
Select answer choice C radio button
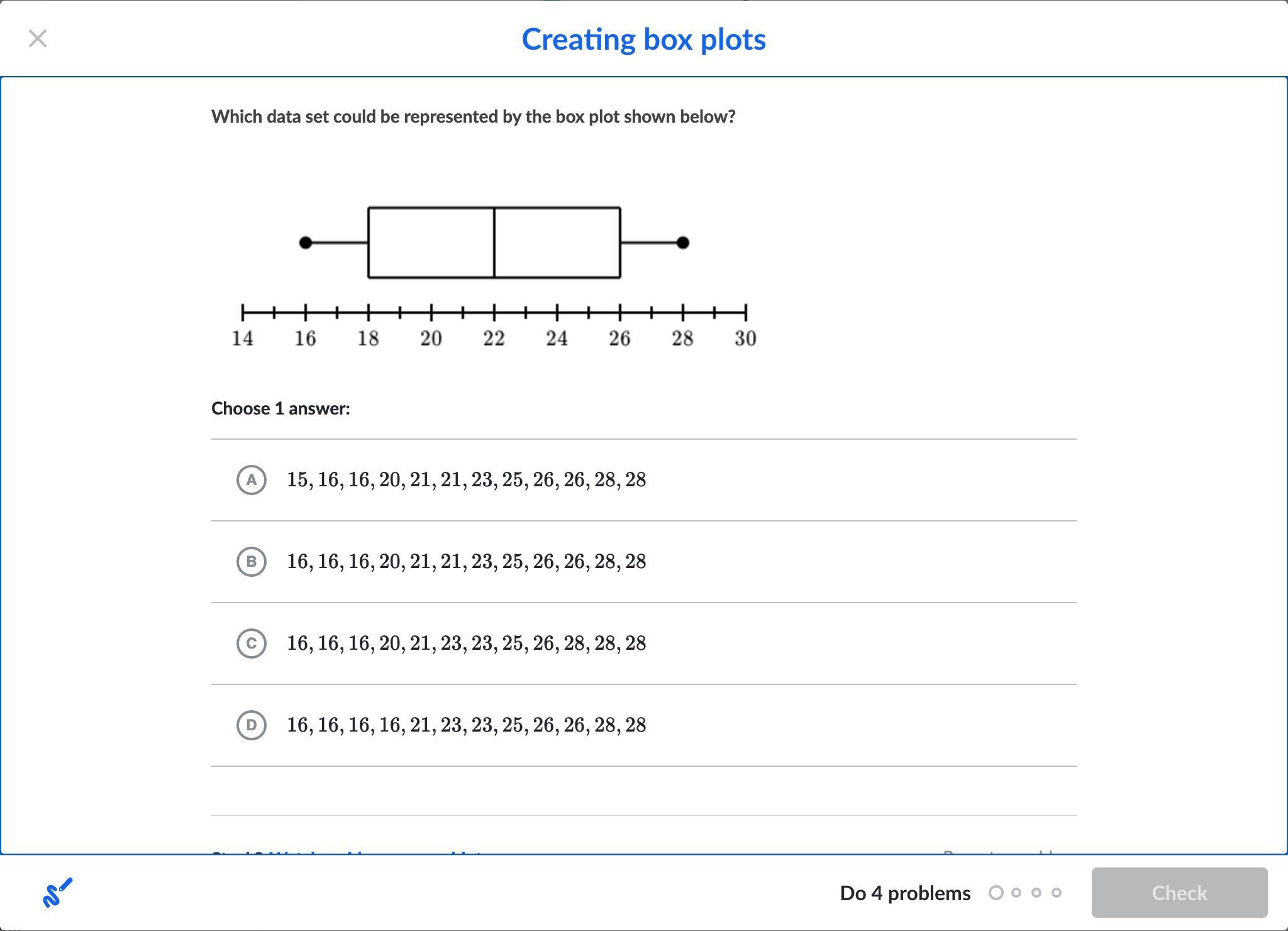click(252, 644)
